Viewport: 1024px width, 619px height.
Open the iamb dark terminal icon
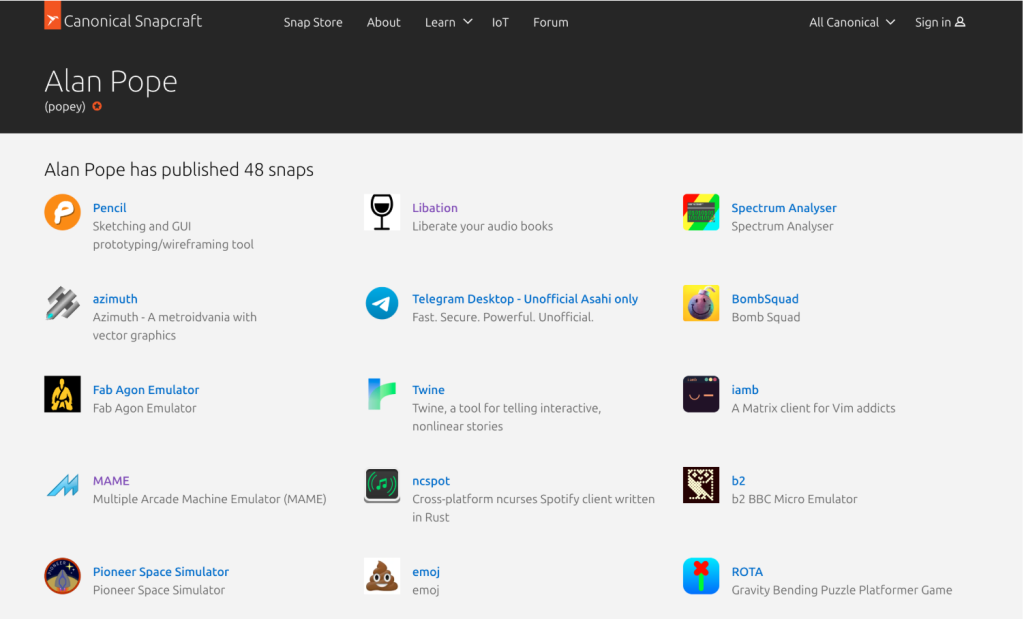(701, 394)
